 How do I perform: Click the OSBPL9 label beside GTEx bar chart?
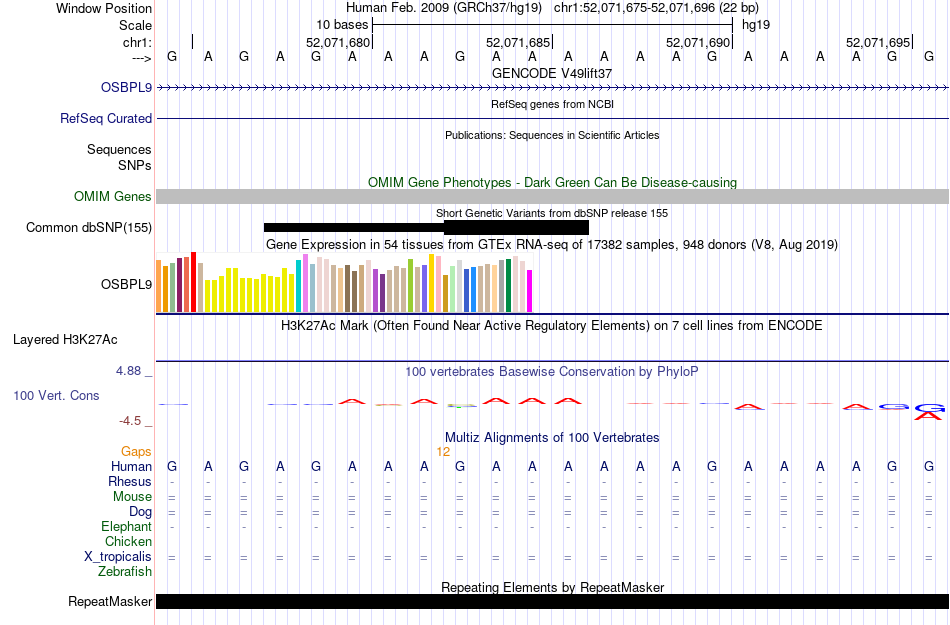tap(126, 284)
